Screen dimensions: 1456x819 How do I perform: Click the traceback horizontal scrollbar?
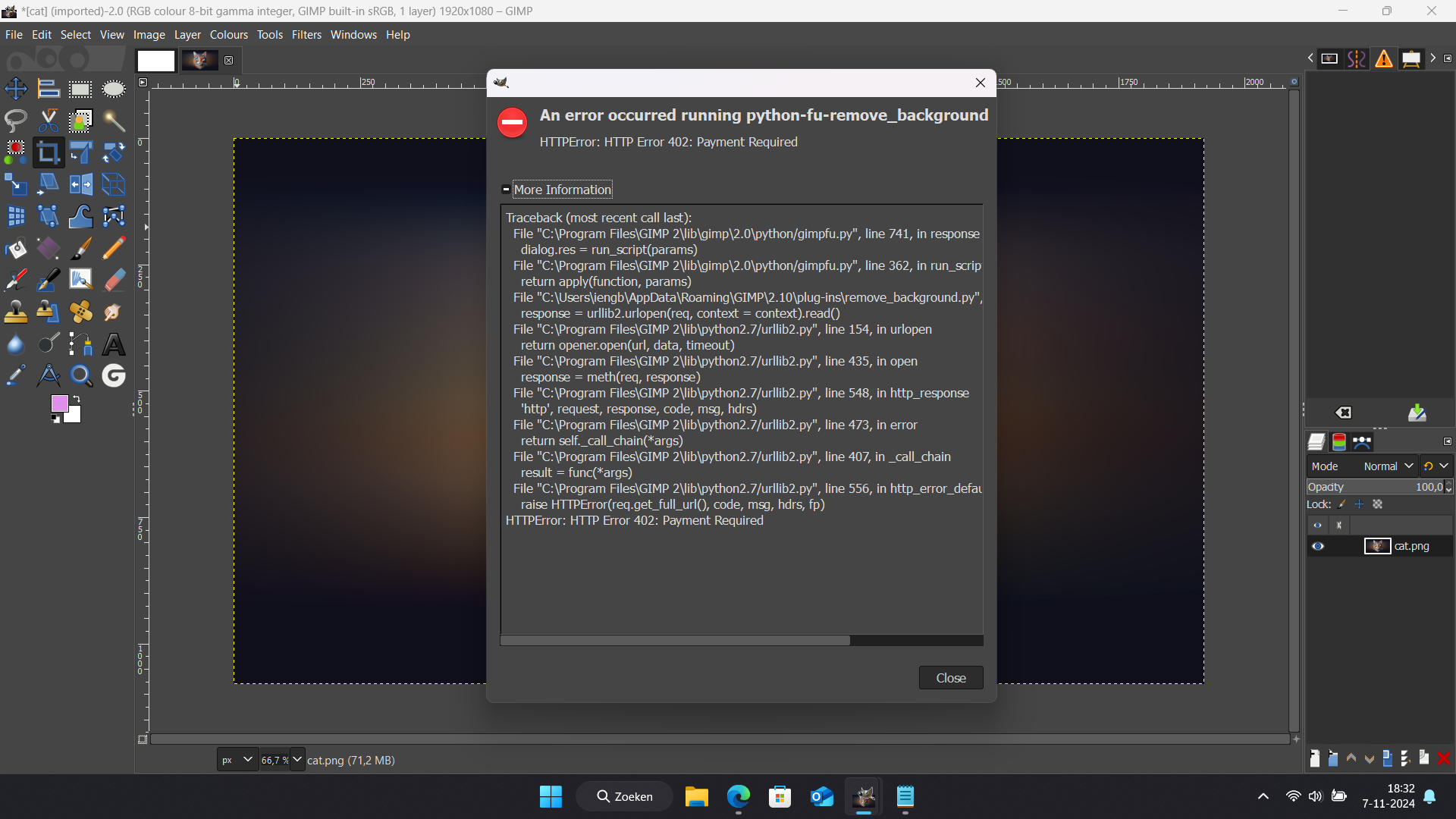click(x=675, y=641)
